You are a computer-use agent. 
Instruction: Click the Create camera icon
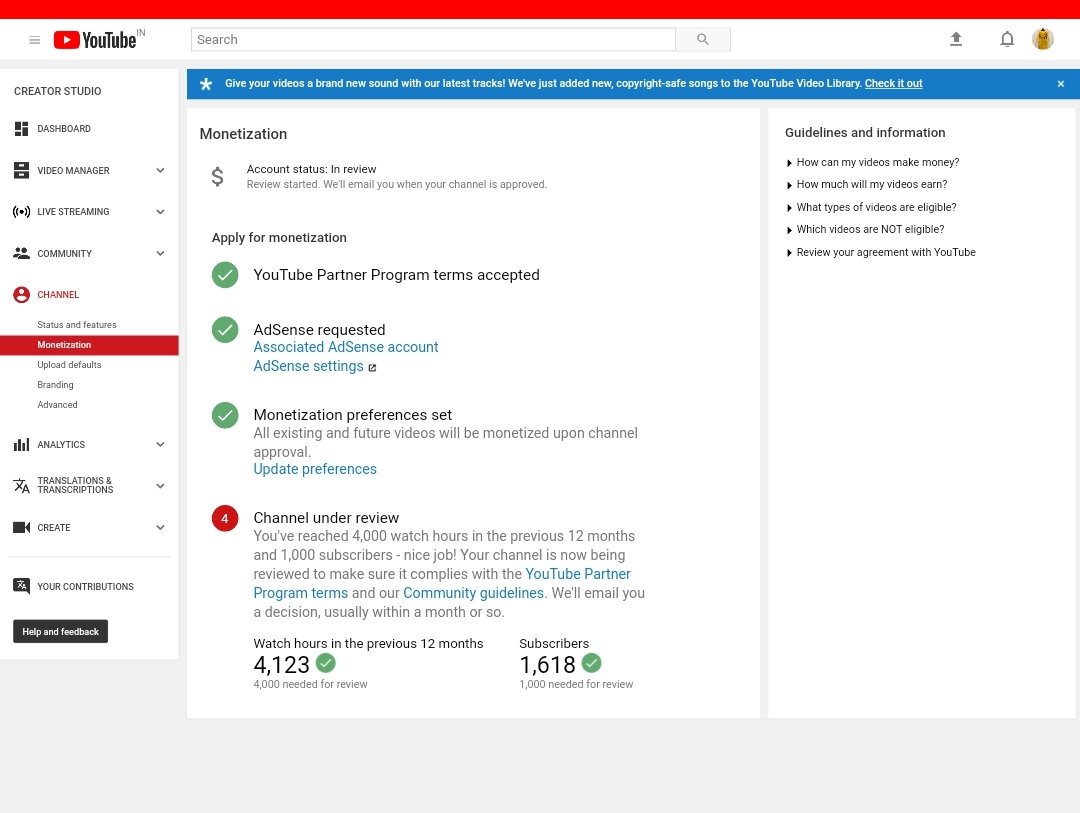21,527
